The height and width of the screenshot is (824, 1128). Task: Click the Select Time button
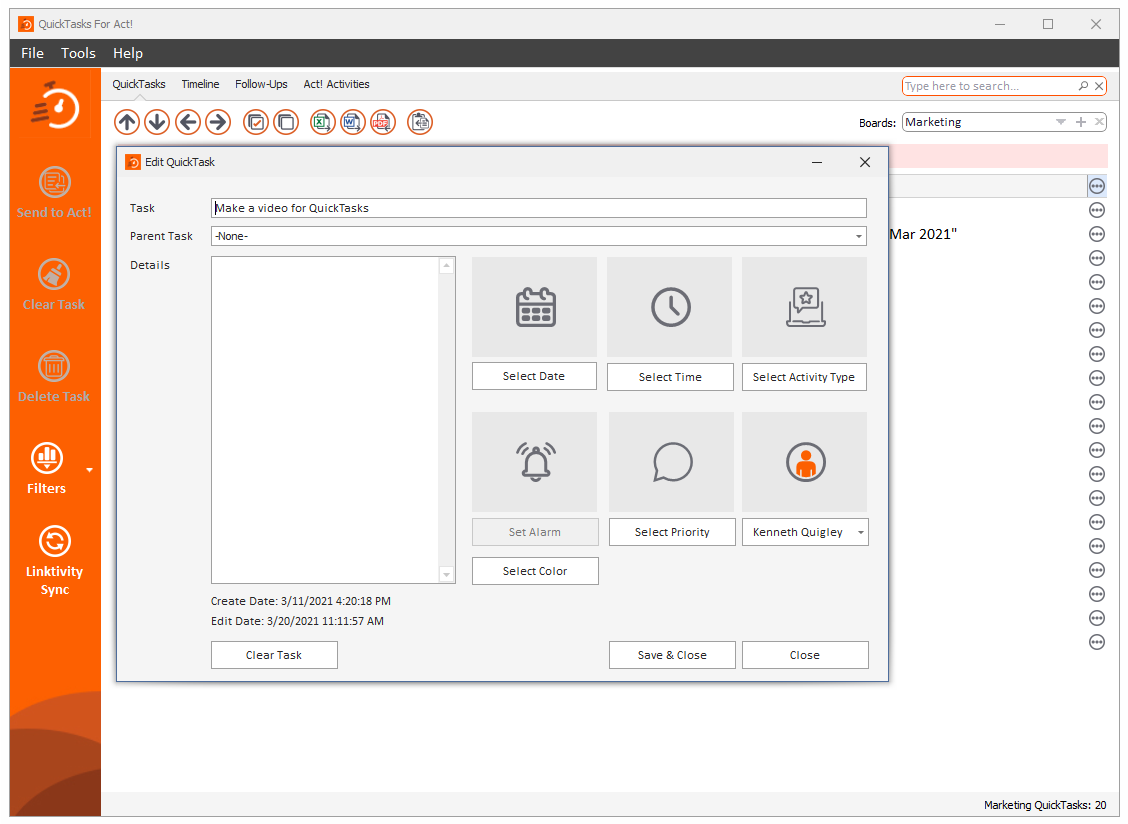[670, 377]
